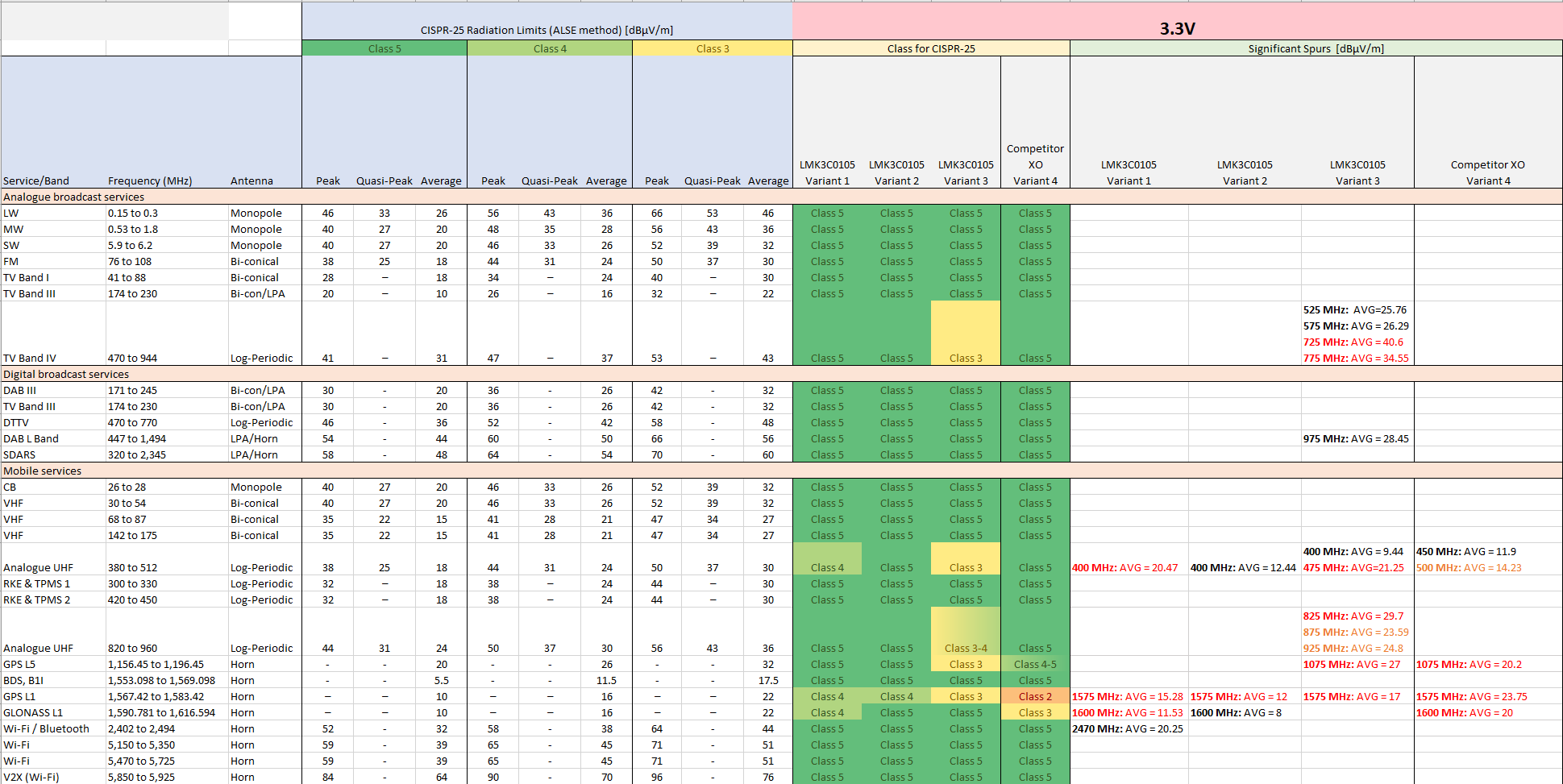Click the Class 3-4 gradient cell
This screenshot has height=784, width=1563.
click(x=966, y=648)
